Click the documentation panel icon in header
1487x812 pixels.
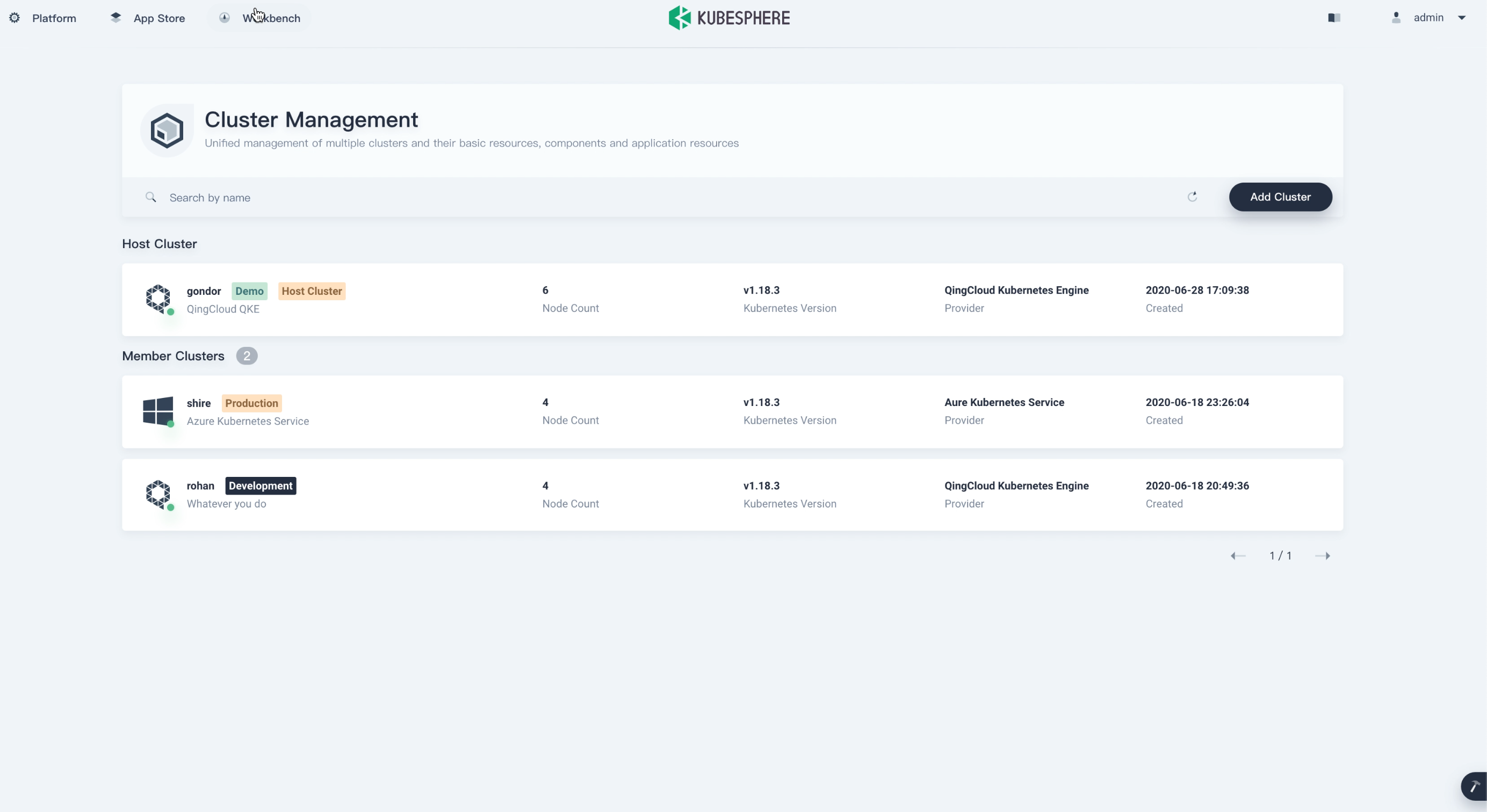1334,18
